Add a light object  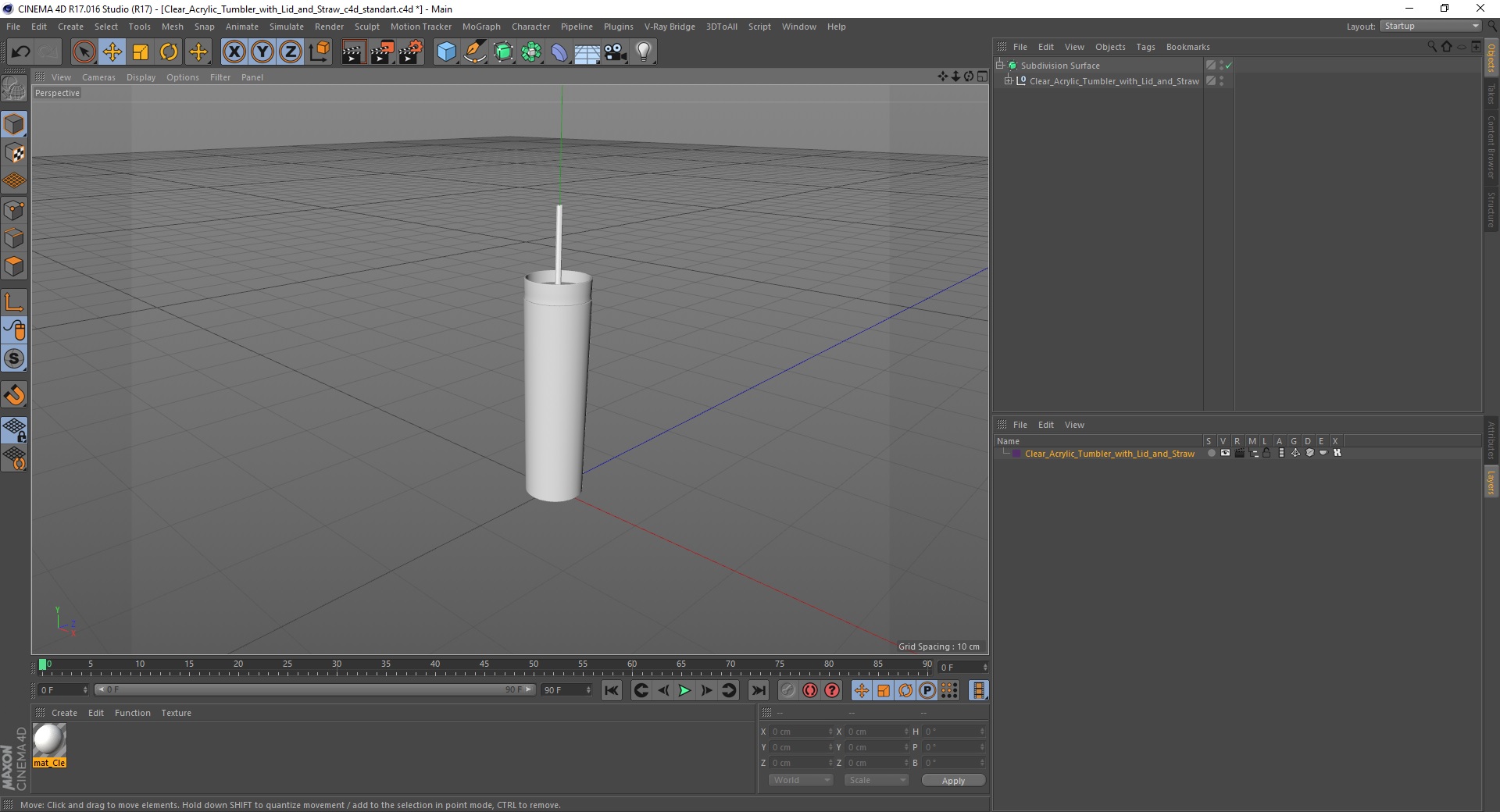point(643,52)
